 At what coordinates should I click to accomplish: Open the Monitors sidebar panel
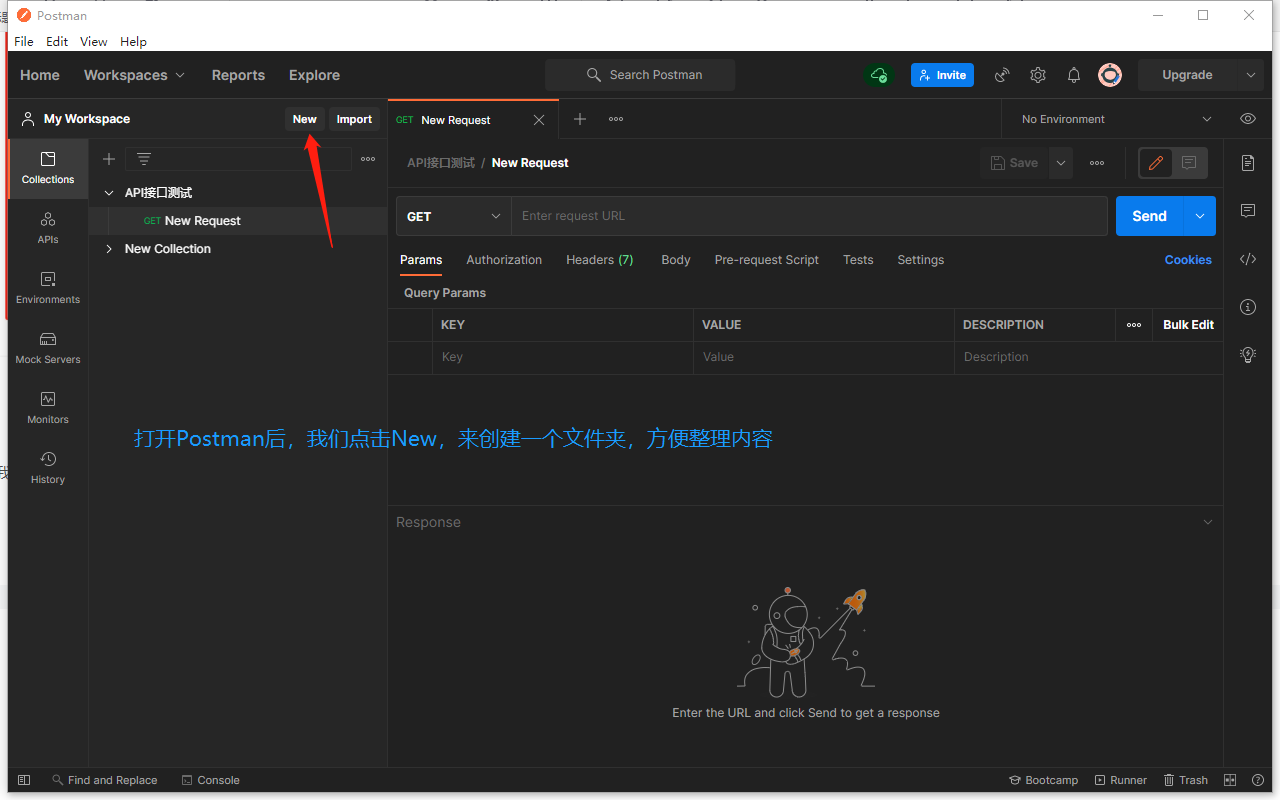pyautogui.click(x=48, y=407)
